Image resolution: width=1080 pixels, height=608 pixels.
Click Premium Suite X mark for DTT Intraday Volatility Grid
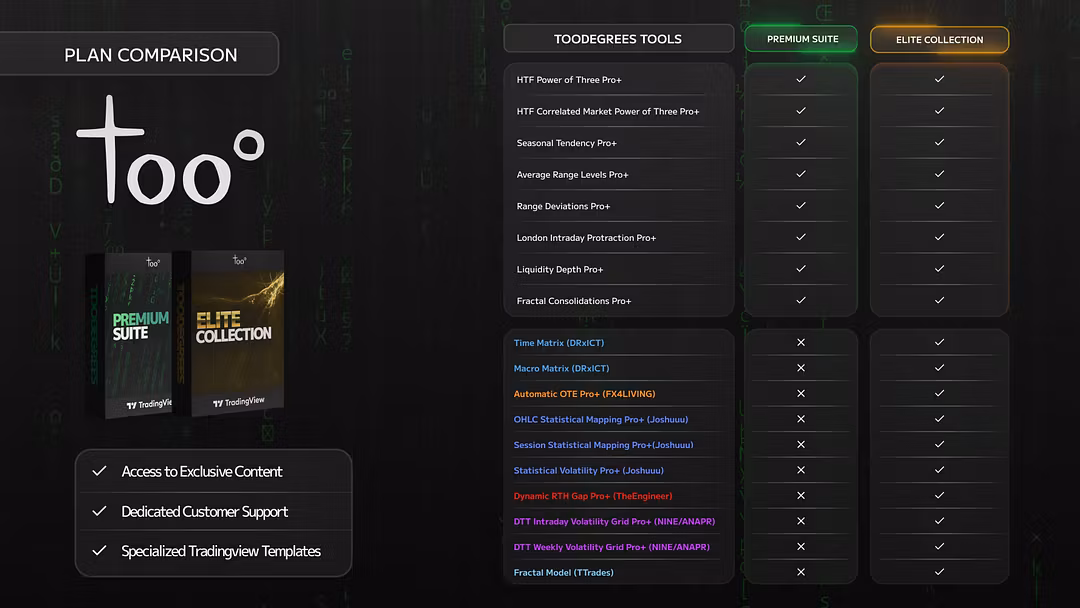coord(801,521)
